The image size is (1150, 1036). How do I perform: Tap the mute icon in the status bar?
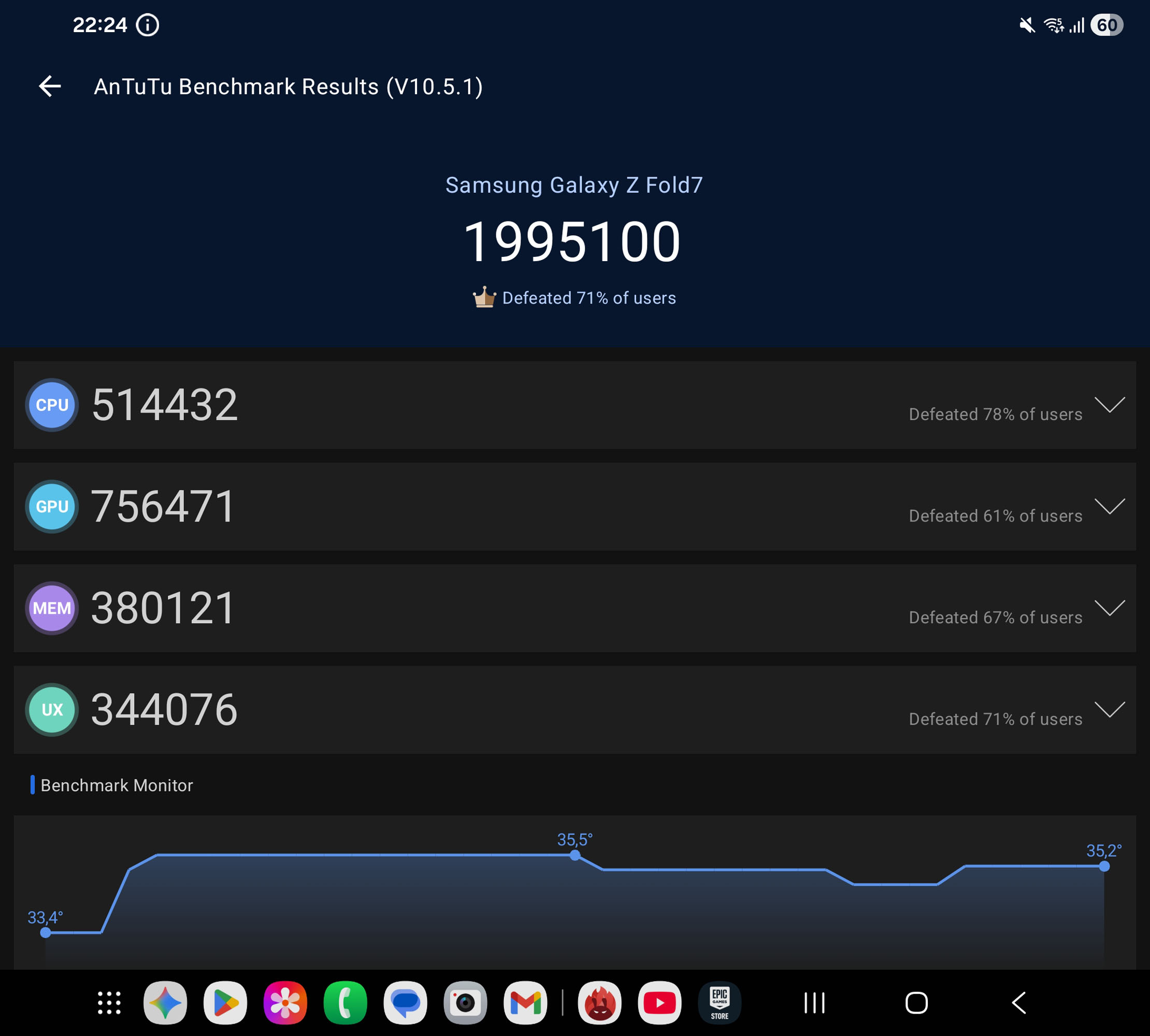[1027, 25]
